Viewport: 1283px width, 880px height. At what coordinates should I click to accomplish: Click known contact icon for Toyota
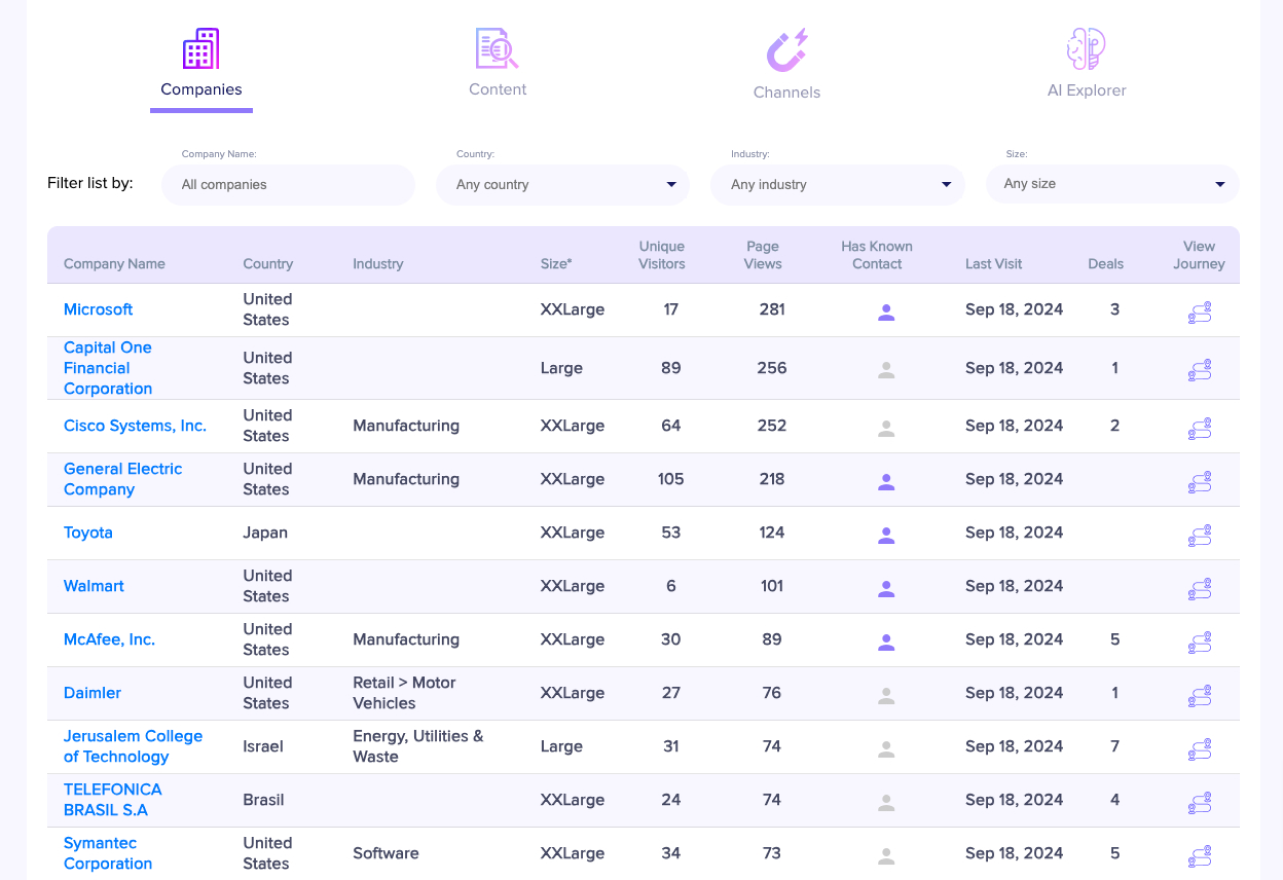point(886,535)
